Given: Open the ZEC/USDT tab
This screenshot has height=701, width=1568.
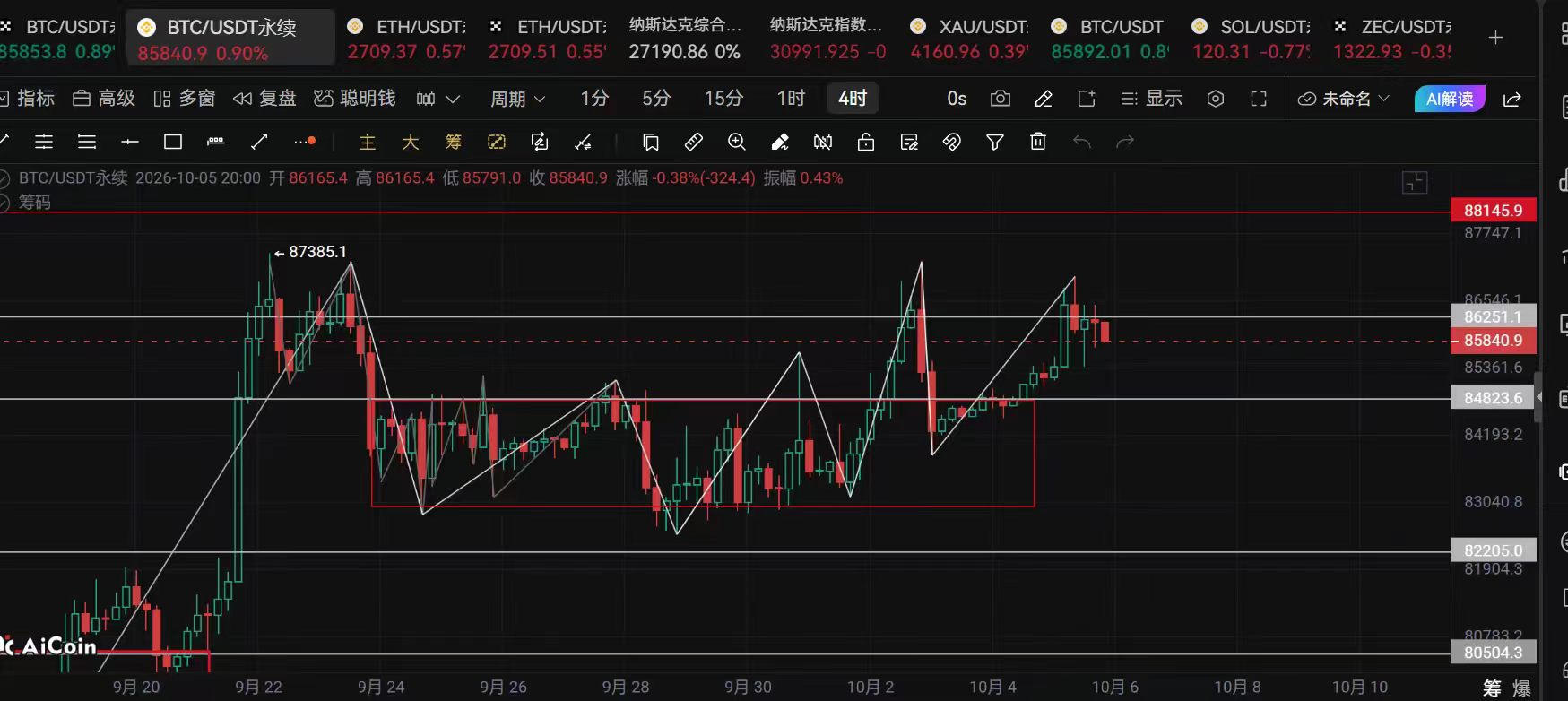Looking at the screenshot, I should pyautogui.click(x=1391, y=39).
